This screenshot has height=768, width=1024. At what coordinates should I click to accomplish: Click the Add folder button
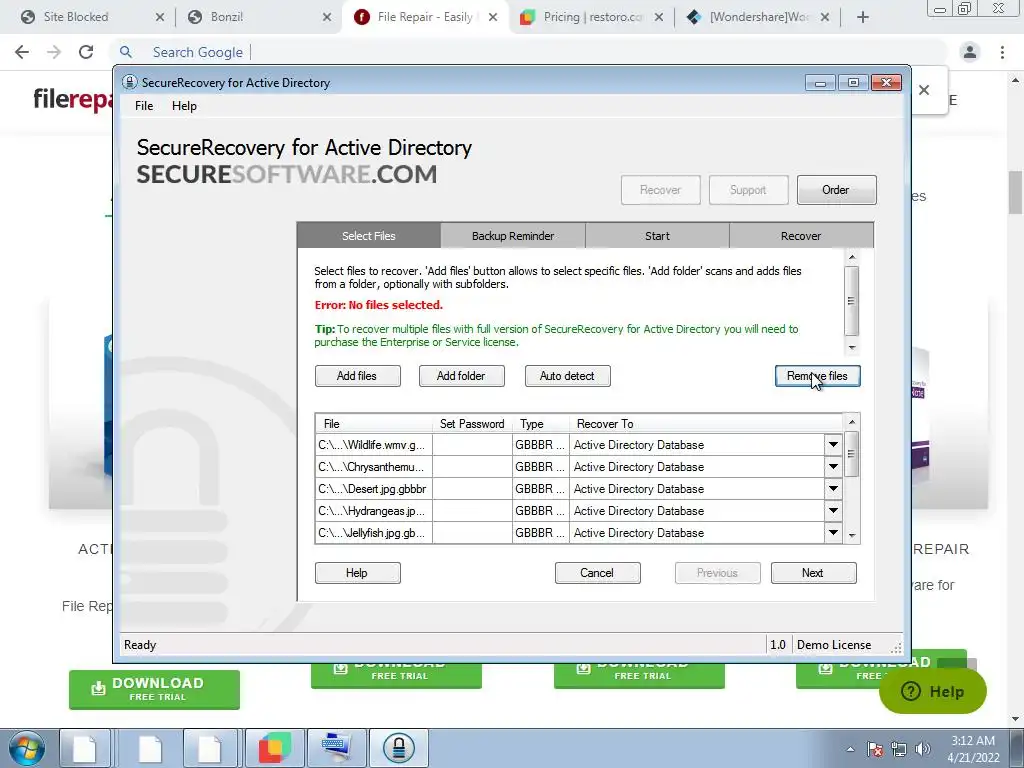point(461,376)
